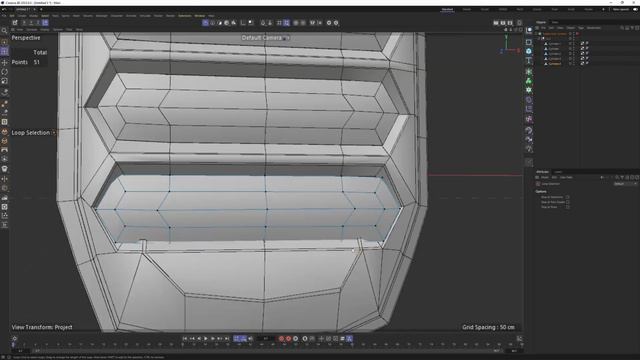The width and height of the screenshot is (640, 360).
Task: Step to the next frame
Action: point(213,338)
